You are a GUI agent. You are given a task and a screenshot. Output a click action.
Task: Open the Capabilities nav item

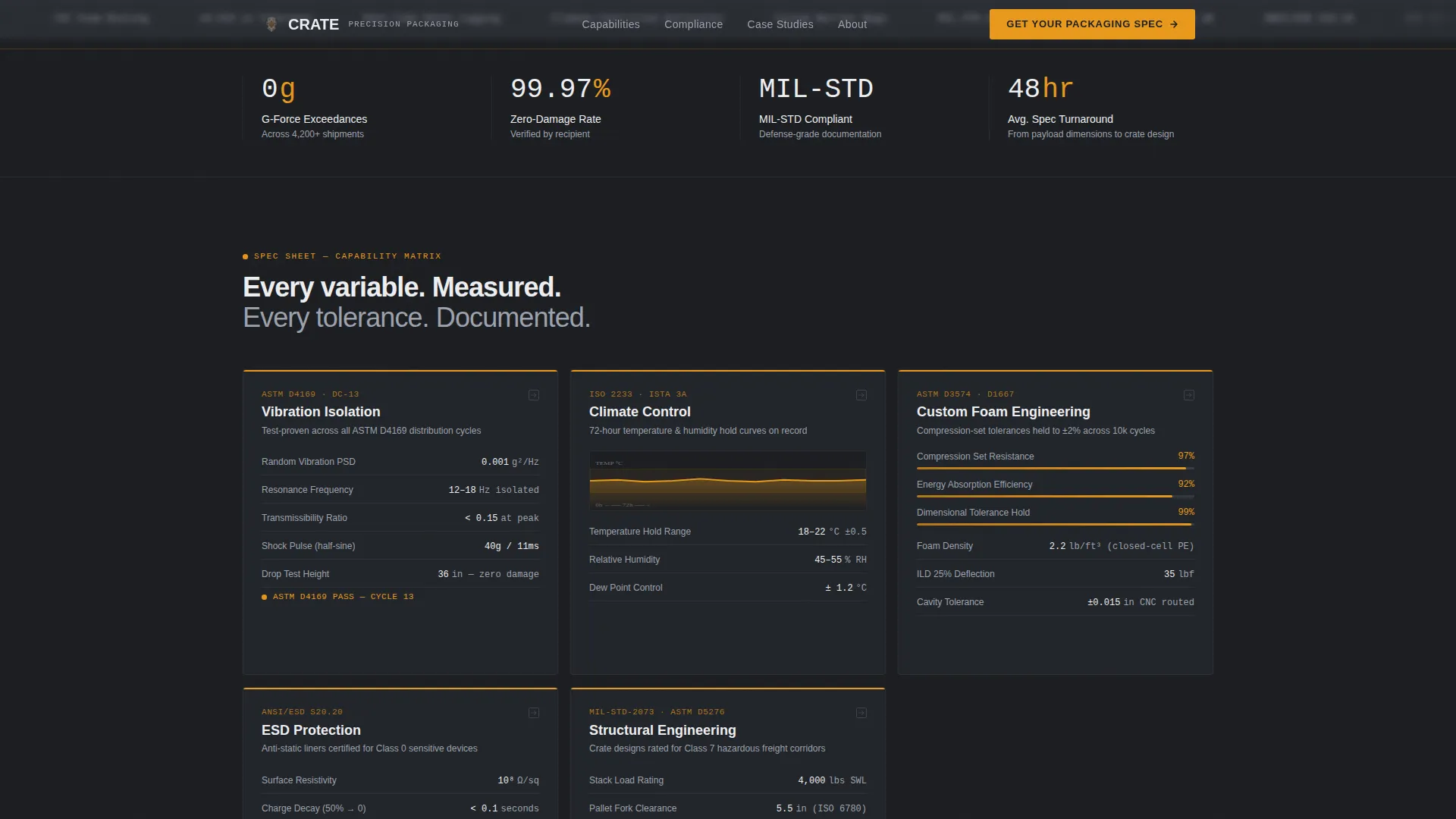pos(610,24)
